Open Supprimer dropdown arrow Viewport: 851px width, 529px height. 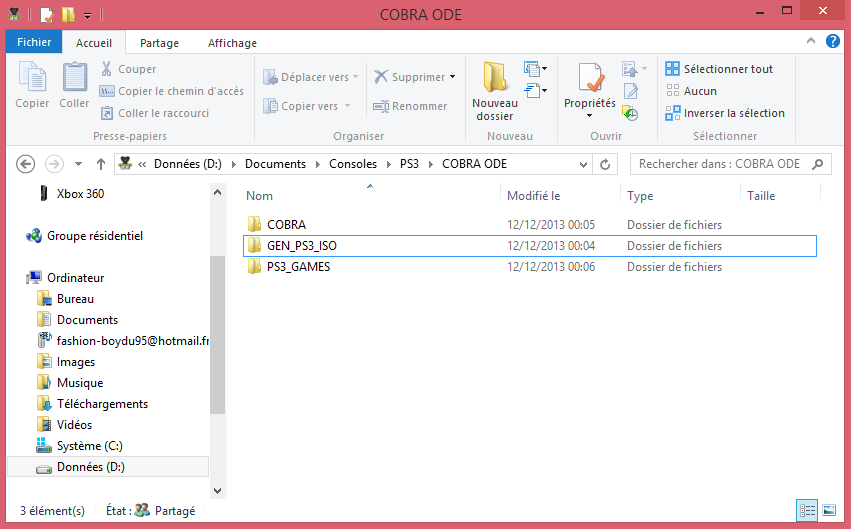point(452,77)
